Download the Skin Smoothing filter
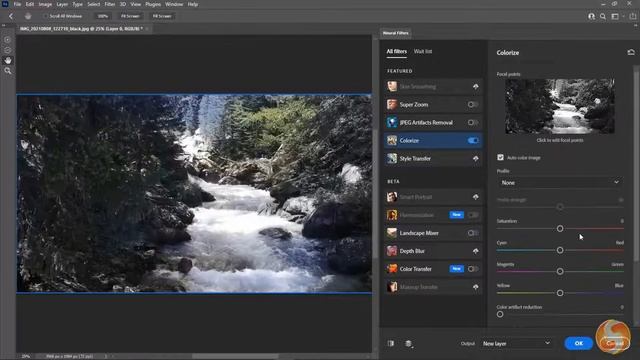 [476, 87]
